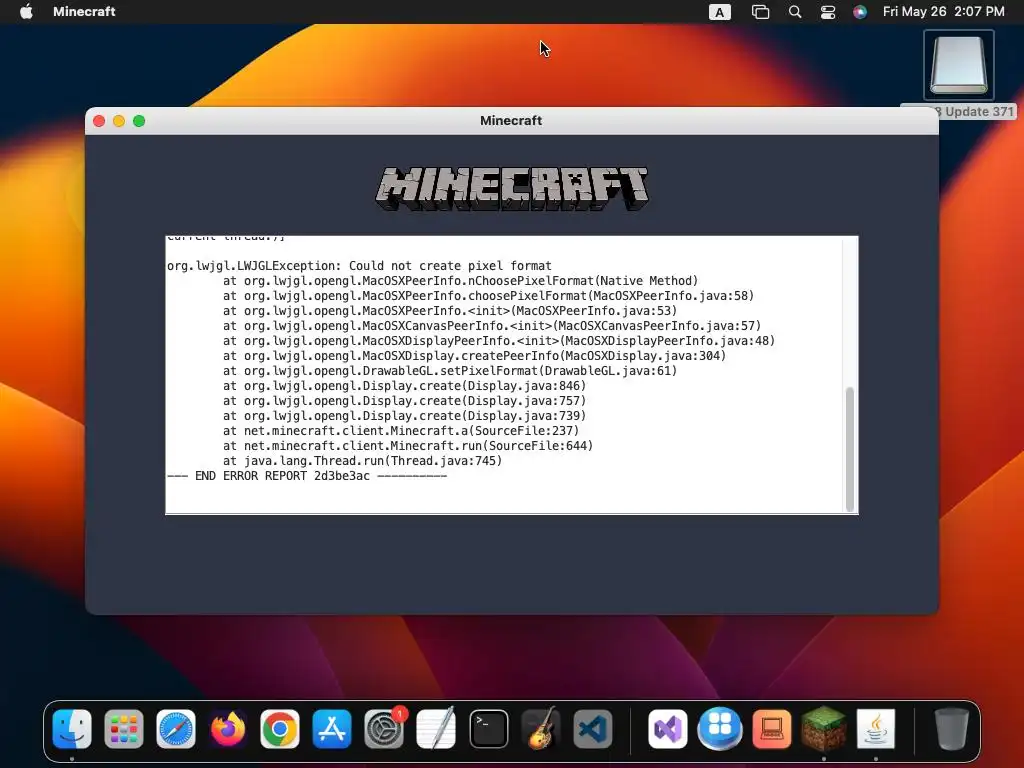Minimize the Minecraft window with yellow button
1024x768 pixels.
[x=119, y=121]
